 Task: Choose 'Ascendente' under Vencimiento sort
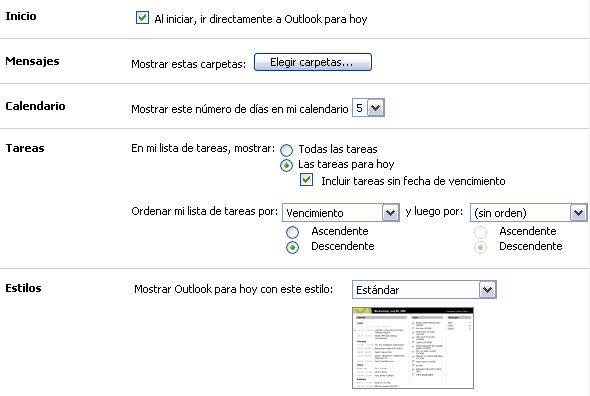click(292, 232)
